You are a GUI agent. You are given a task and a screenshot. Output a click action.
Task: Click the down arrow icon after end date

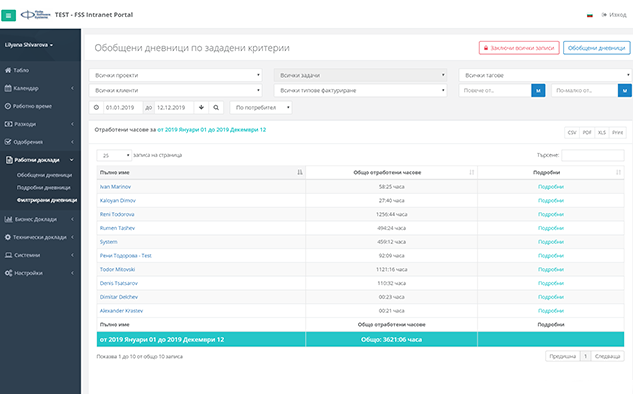201,107
